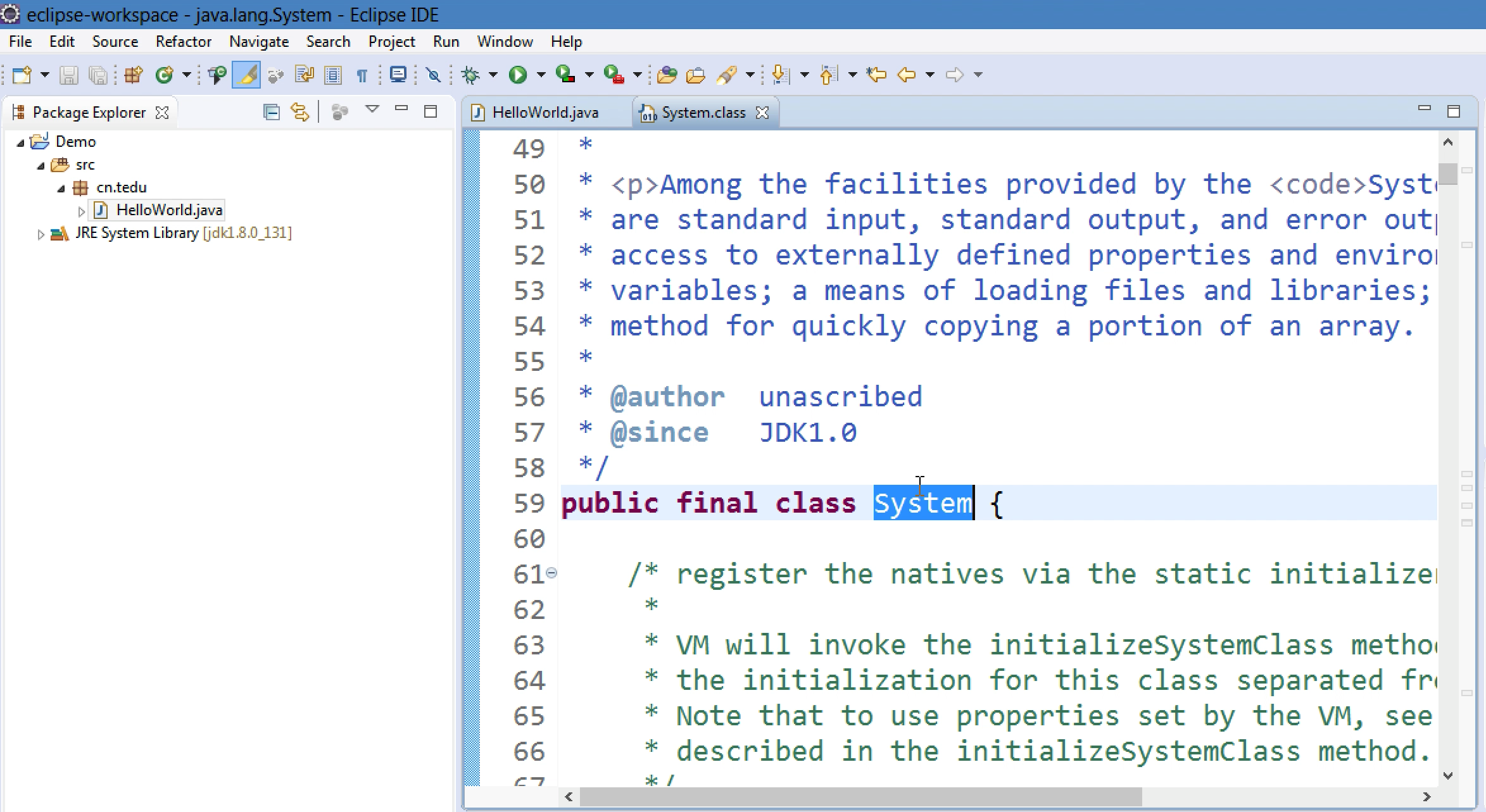Viewport: 1486px width, 812px height.
Task: Open the Refactor menu
Action: click(x=183, y=42)
